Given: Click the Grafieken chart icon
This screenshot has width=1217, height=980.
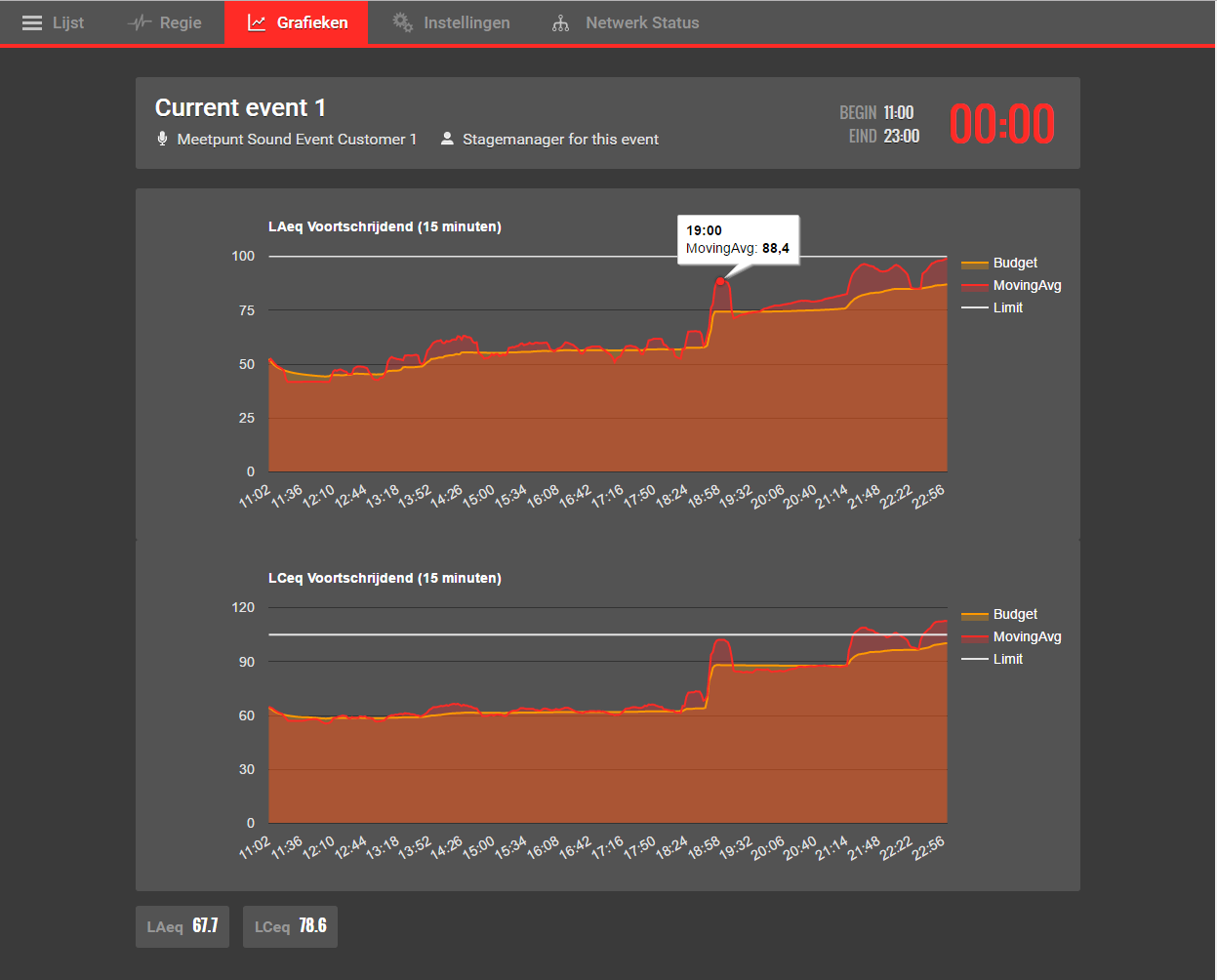Looking at the screenshot, I should (x=257, y=22).
